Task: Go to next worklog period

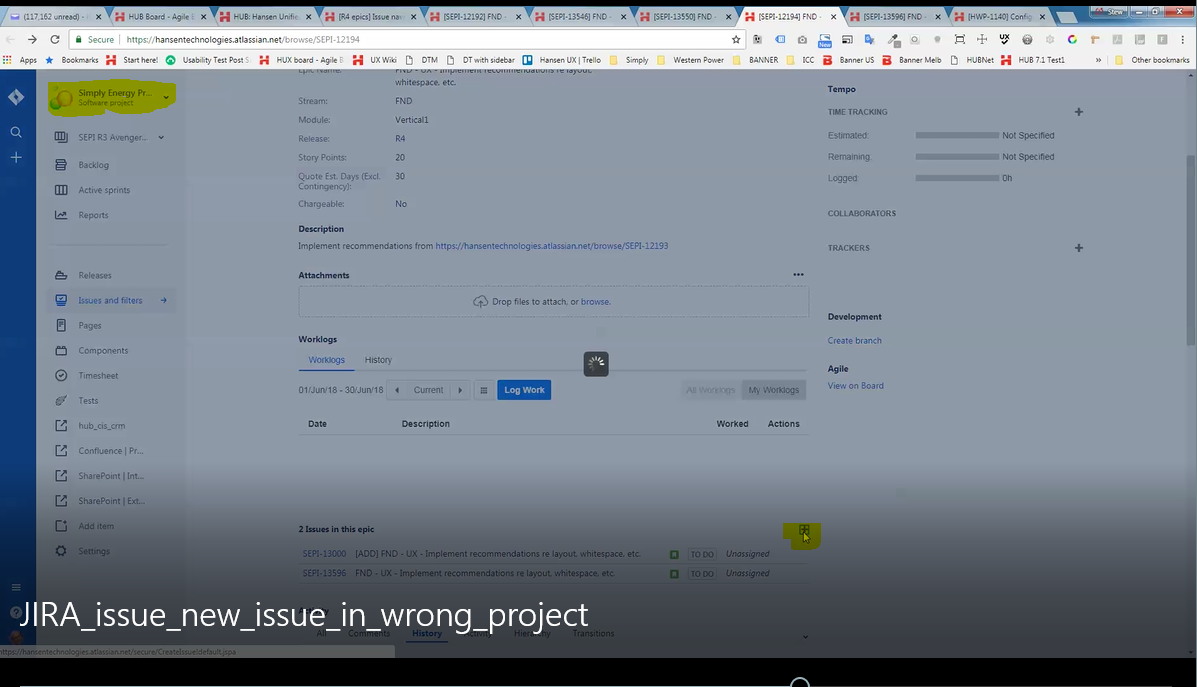Action: [460, 390]
